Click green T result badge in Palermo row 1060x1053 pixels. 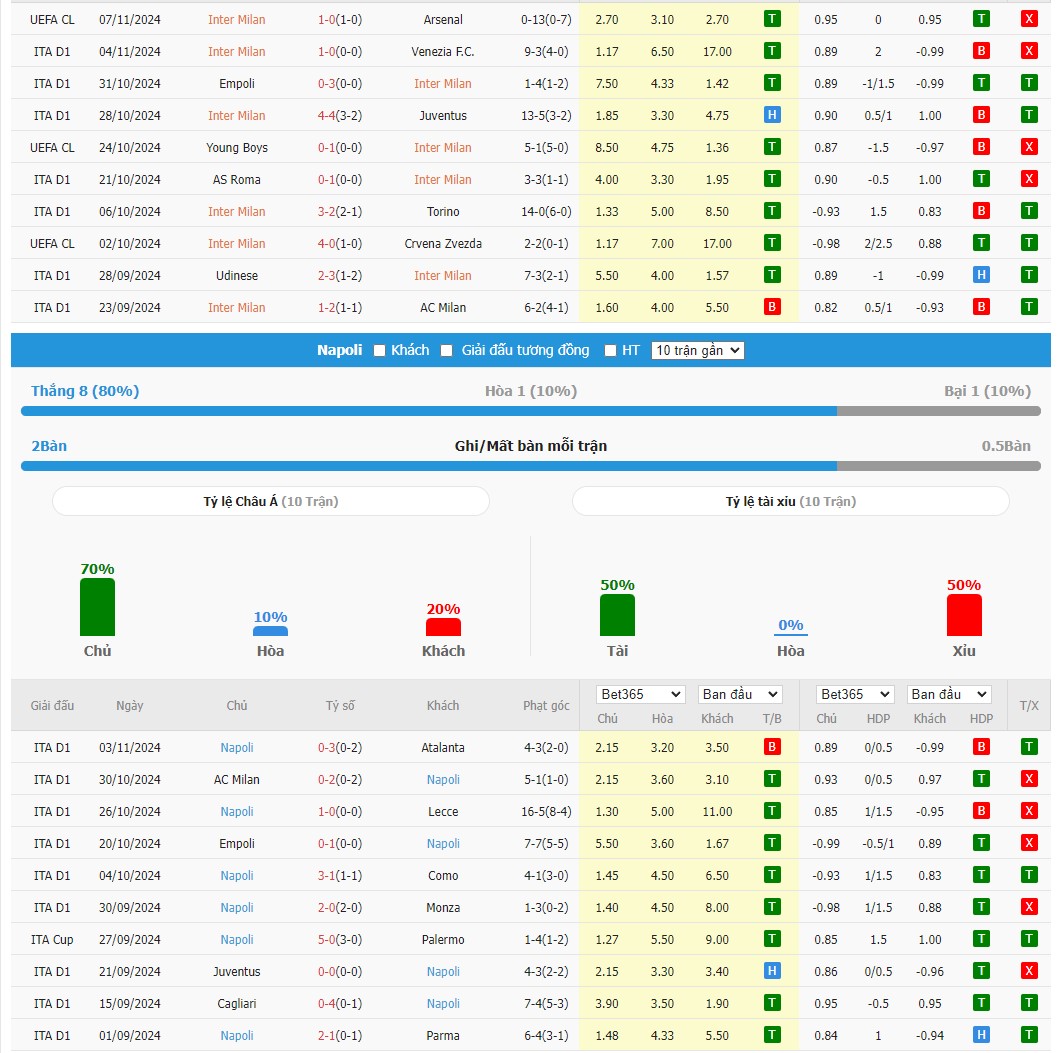point(771,939)
